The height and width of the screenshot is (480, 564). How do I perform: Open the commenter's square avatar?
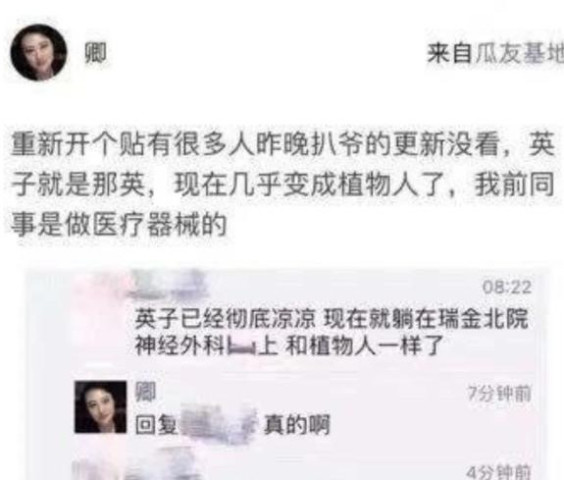coord(101,407)
